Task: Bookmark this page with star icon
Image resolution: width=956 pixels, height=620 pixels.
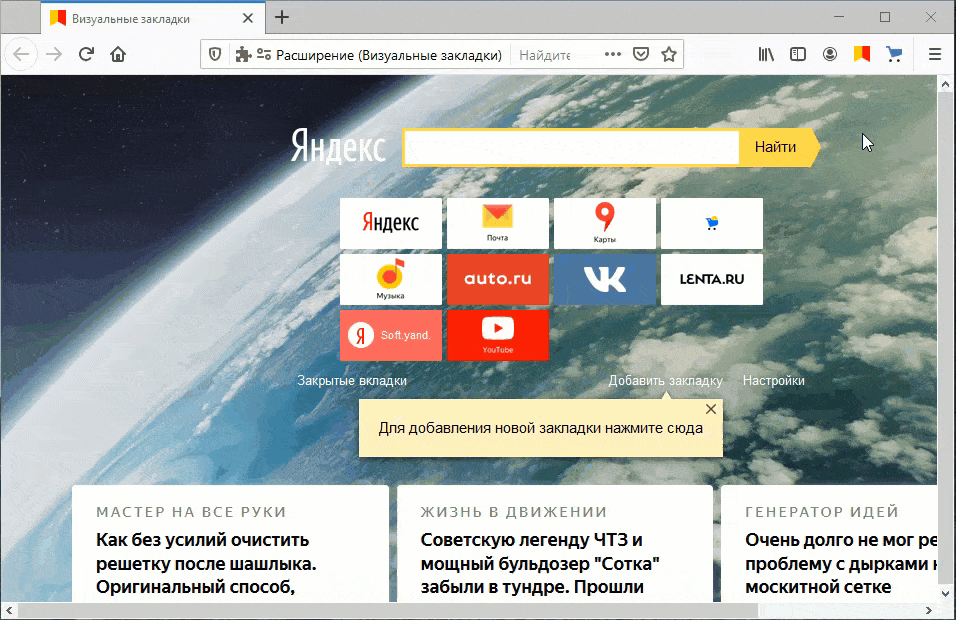Action: click(669, 55)
